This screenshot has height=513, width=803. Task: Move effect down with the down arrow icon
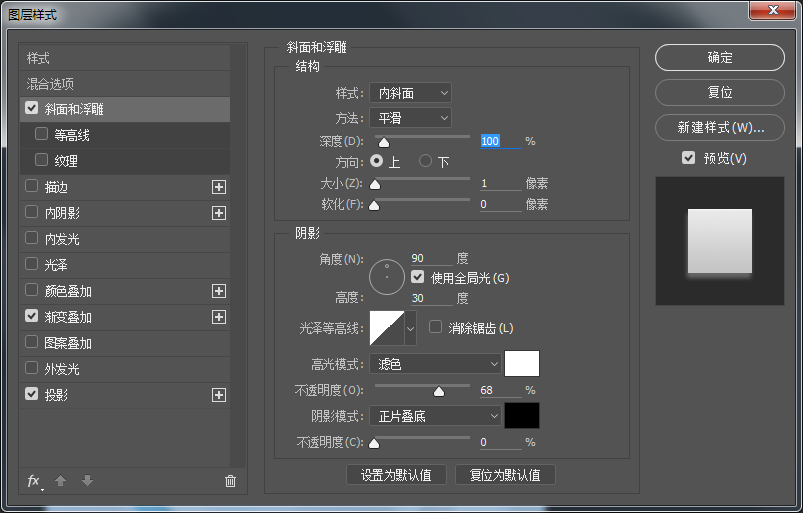pyautogui.click(x=88, y=481)
